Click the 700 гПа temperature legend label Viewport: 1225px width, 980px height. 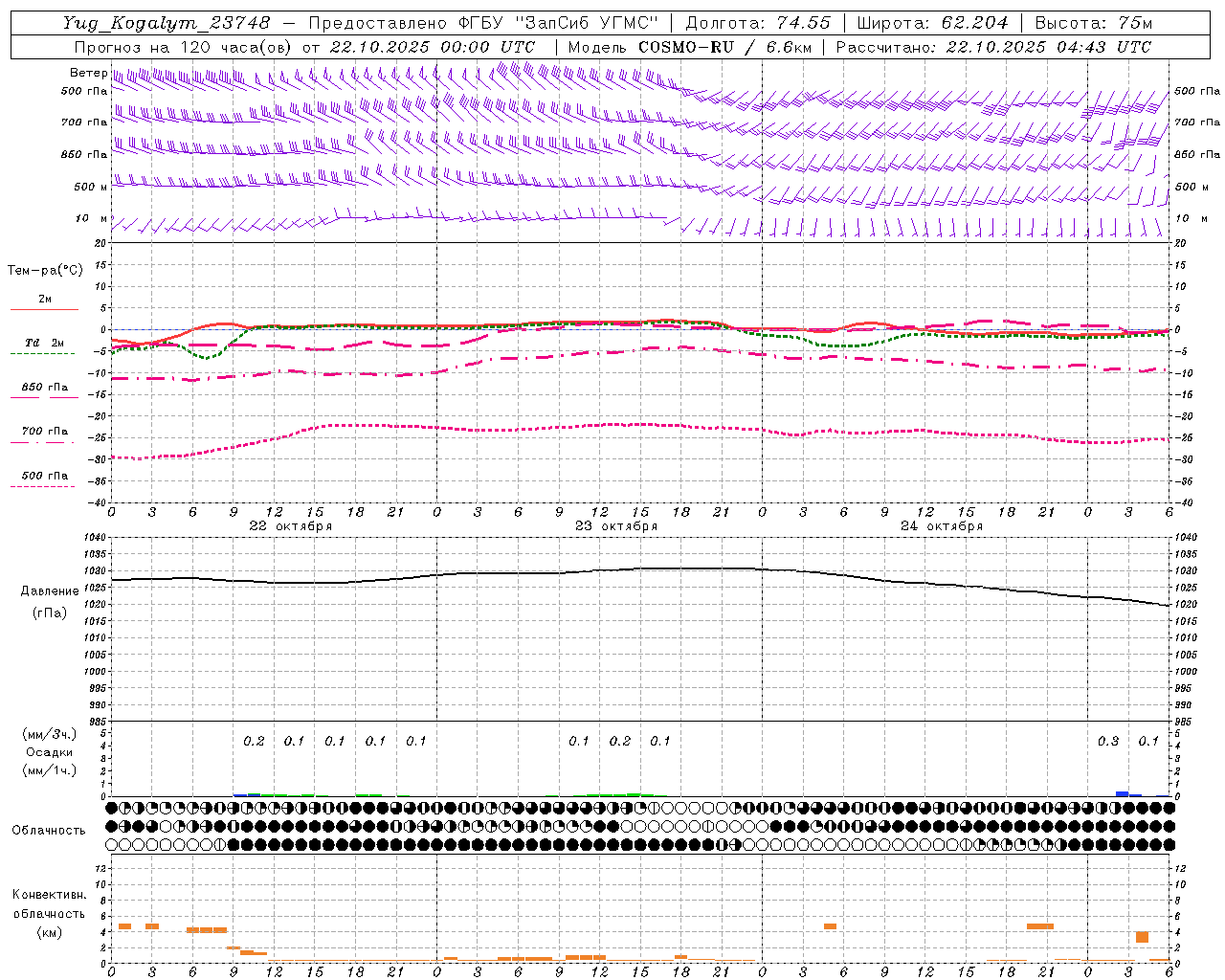(45, 432)
